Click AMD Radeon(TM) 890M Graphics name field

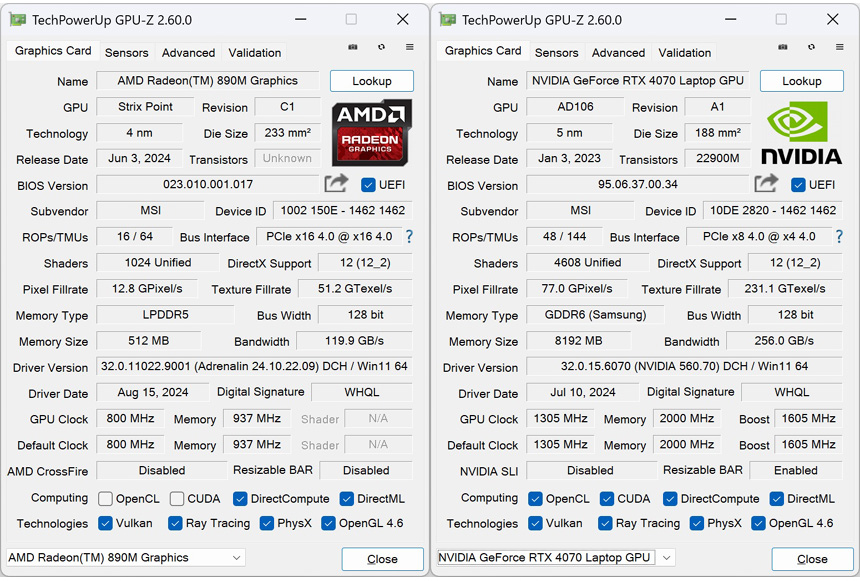(208, 81)
